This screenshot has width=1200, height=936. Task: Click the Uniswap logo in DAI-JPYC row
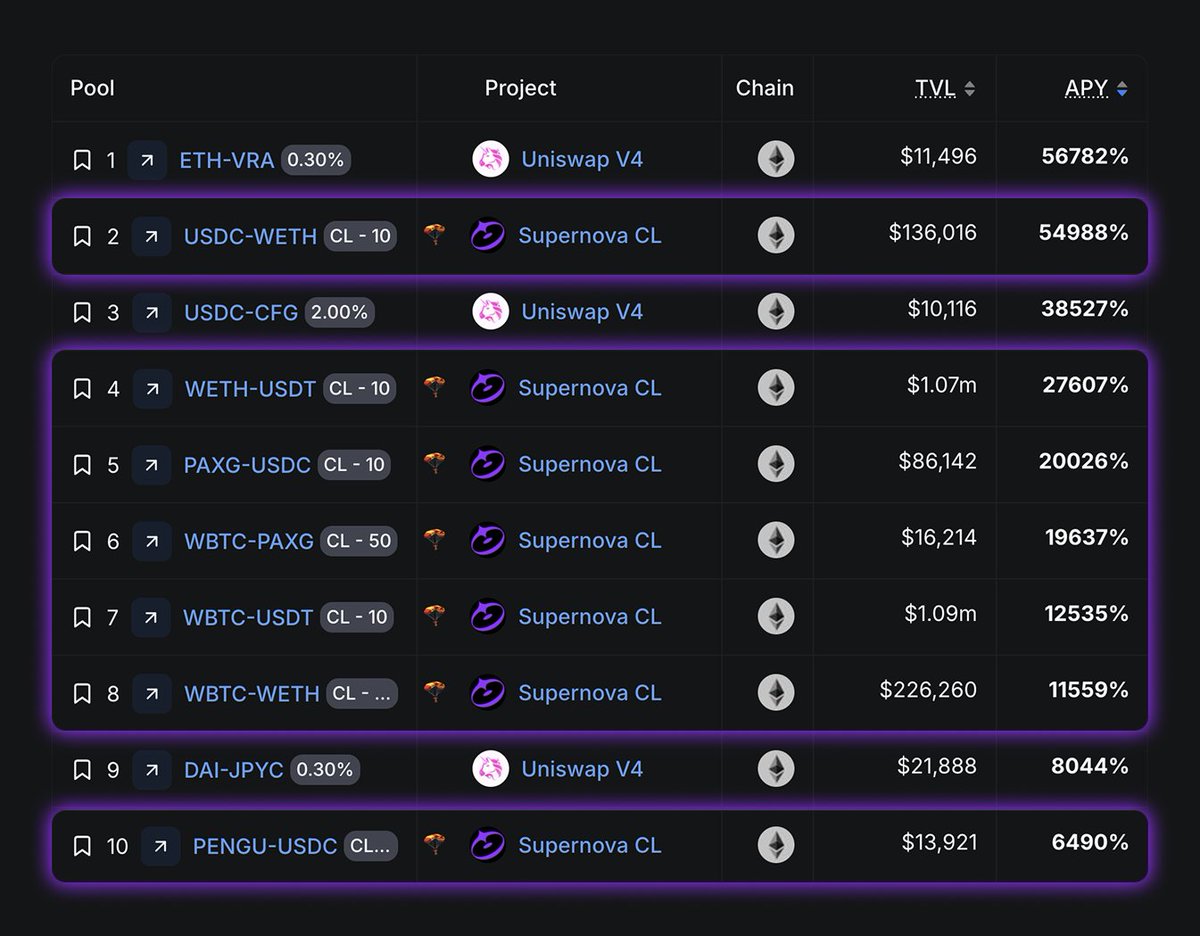coord(491,769)
